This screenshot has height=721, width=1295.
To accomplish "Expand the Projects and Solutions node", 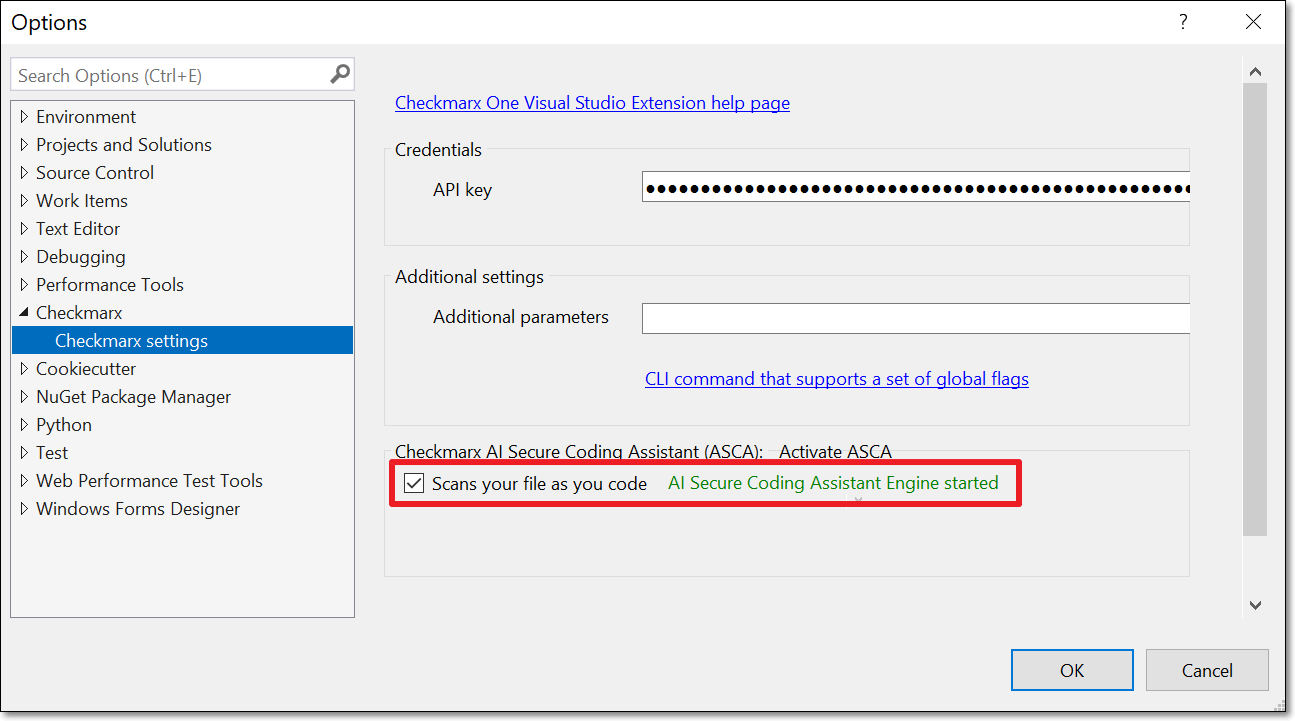I will [25, 145].
